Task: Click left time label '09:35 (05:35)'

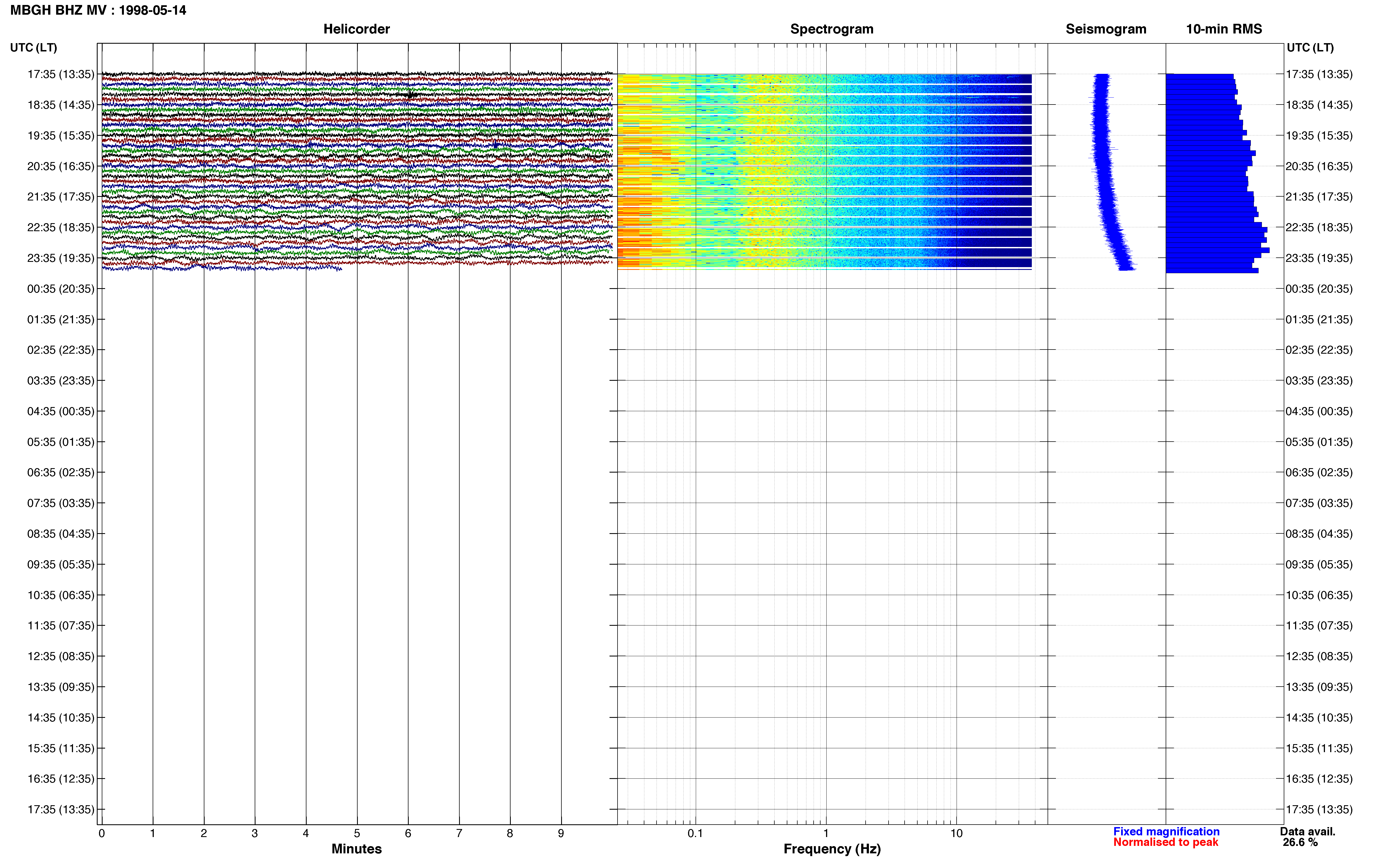Action: (61, 564)
